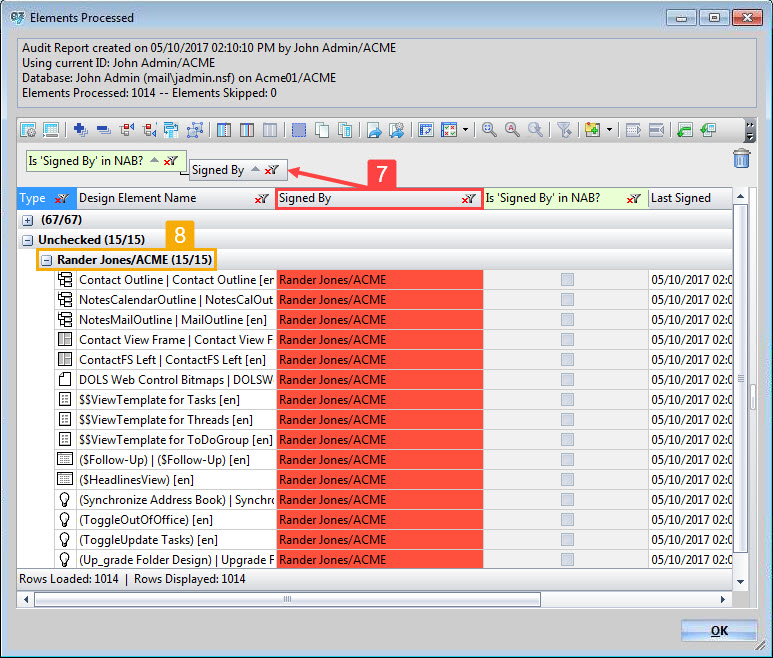Screen dimensions: 773x658
Task: Toggle NAB checkbox for ContactFS Left row
Action: pos(567,360)
